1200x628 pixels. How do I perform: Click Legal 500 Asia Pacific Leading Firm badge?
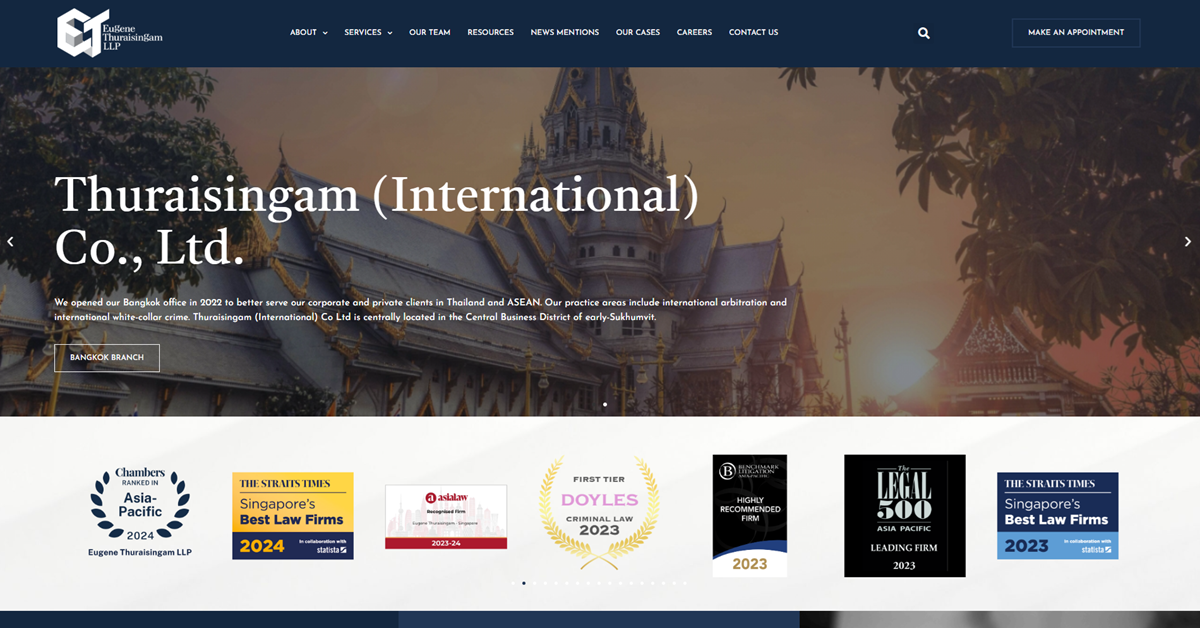pyautogui.click(x=905, y=516)
